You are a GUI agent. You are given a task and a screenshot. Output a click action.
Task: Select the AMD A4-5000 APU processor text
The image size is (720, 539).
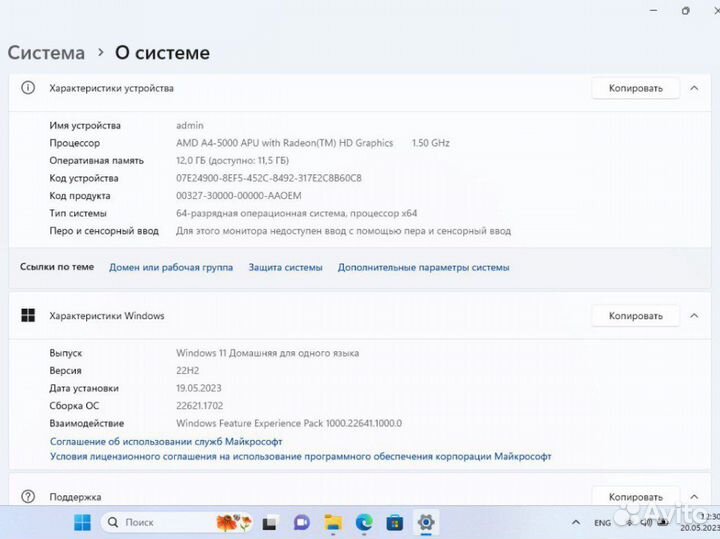284,143
